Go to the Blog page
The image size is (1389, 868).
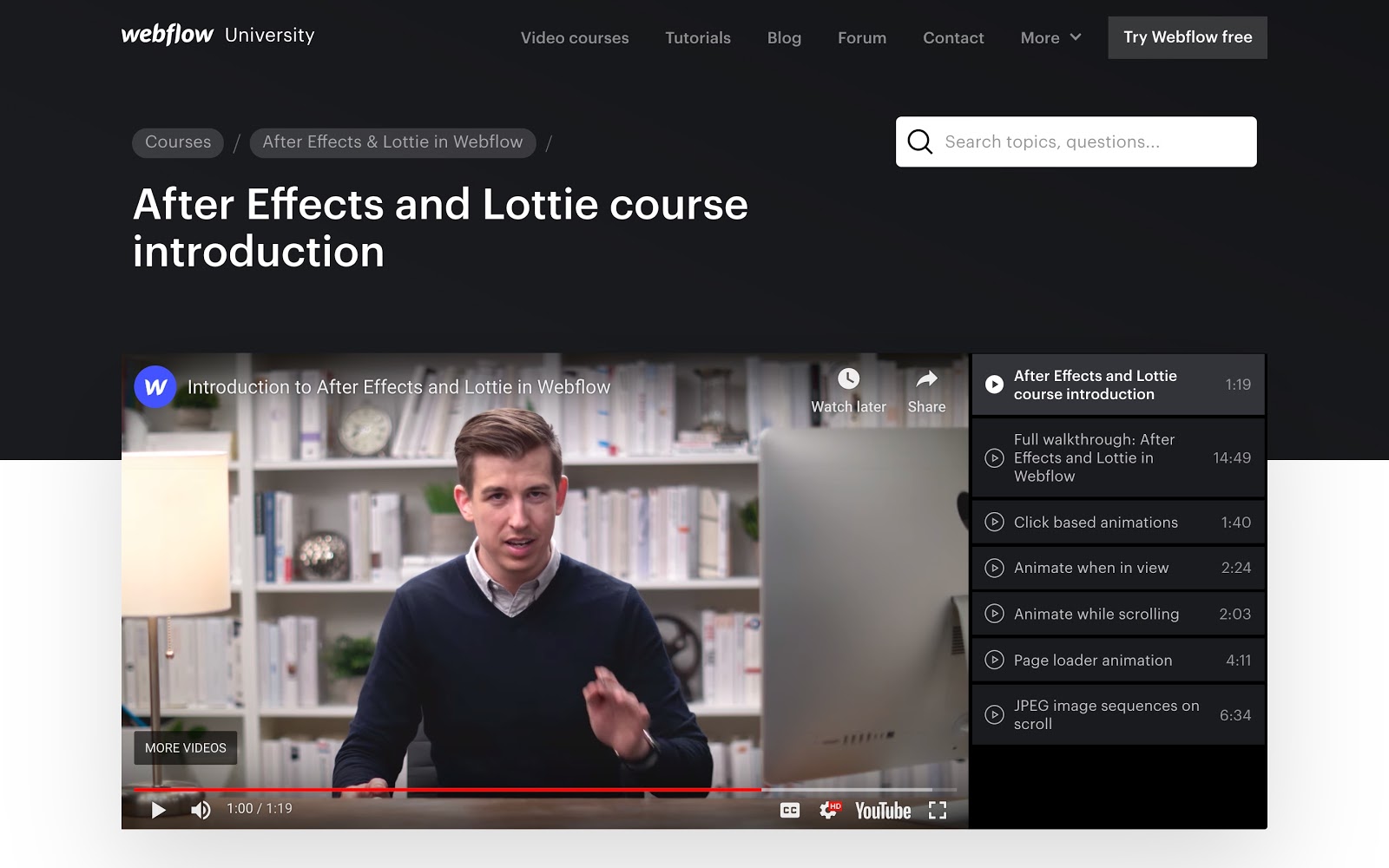784,37
